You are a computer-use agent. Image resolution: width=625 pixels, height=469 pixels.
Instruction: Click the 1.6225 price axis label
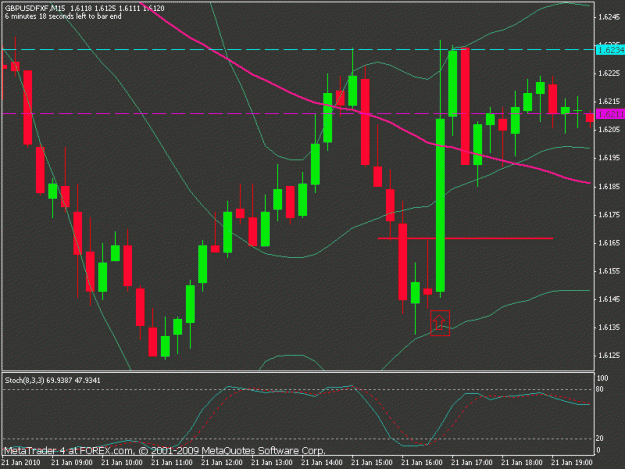point(609,73)
